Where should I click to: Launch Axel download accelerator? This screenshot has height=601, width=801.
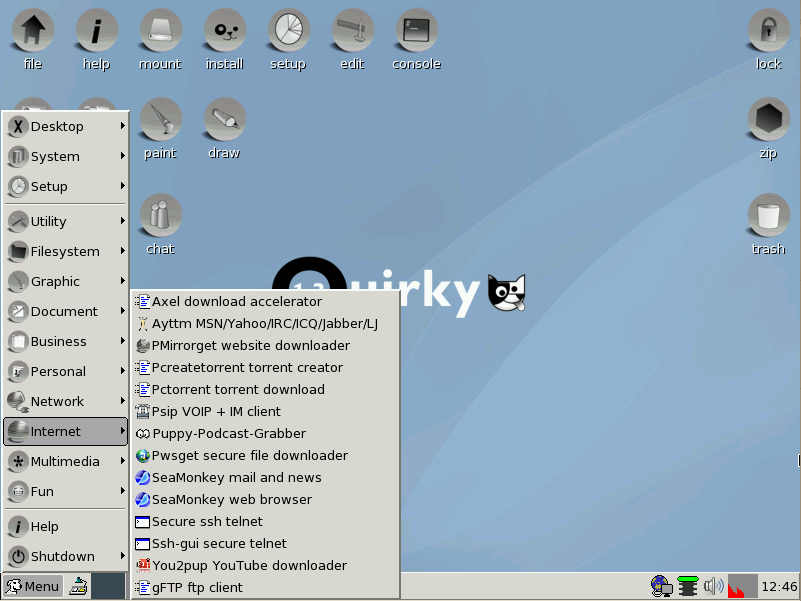pyautogui.click(x=265, y=302)
